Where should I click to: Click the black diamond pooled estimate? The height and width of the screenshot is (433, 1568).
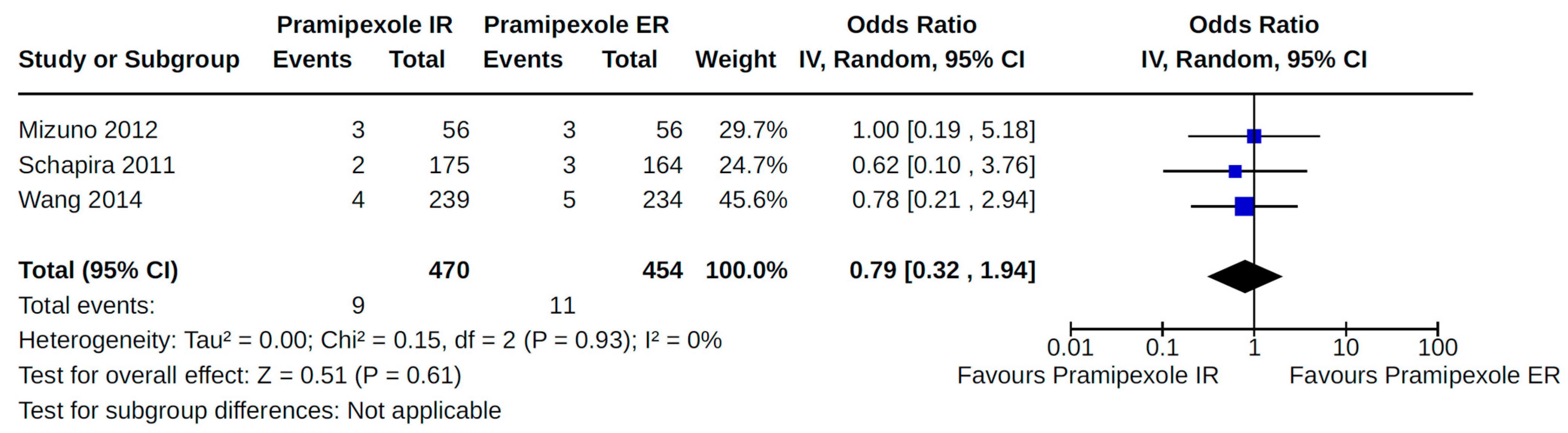coord(1245,276)
